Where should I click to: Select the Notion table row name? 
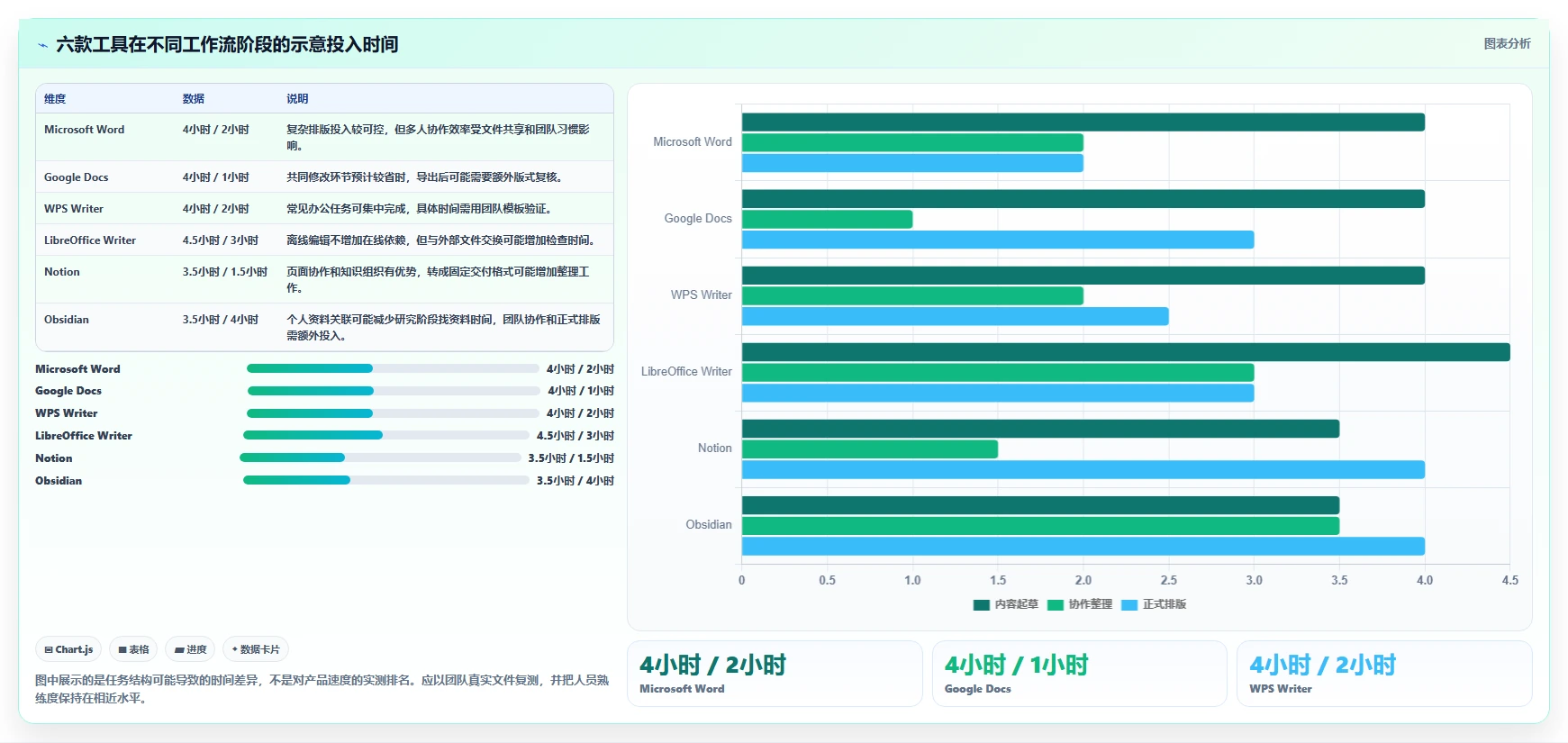click(x=62, y=272)
